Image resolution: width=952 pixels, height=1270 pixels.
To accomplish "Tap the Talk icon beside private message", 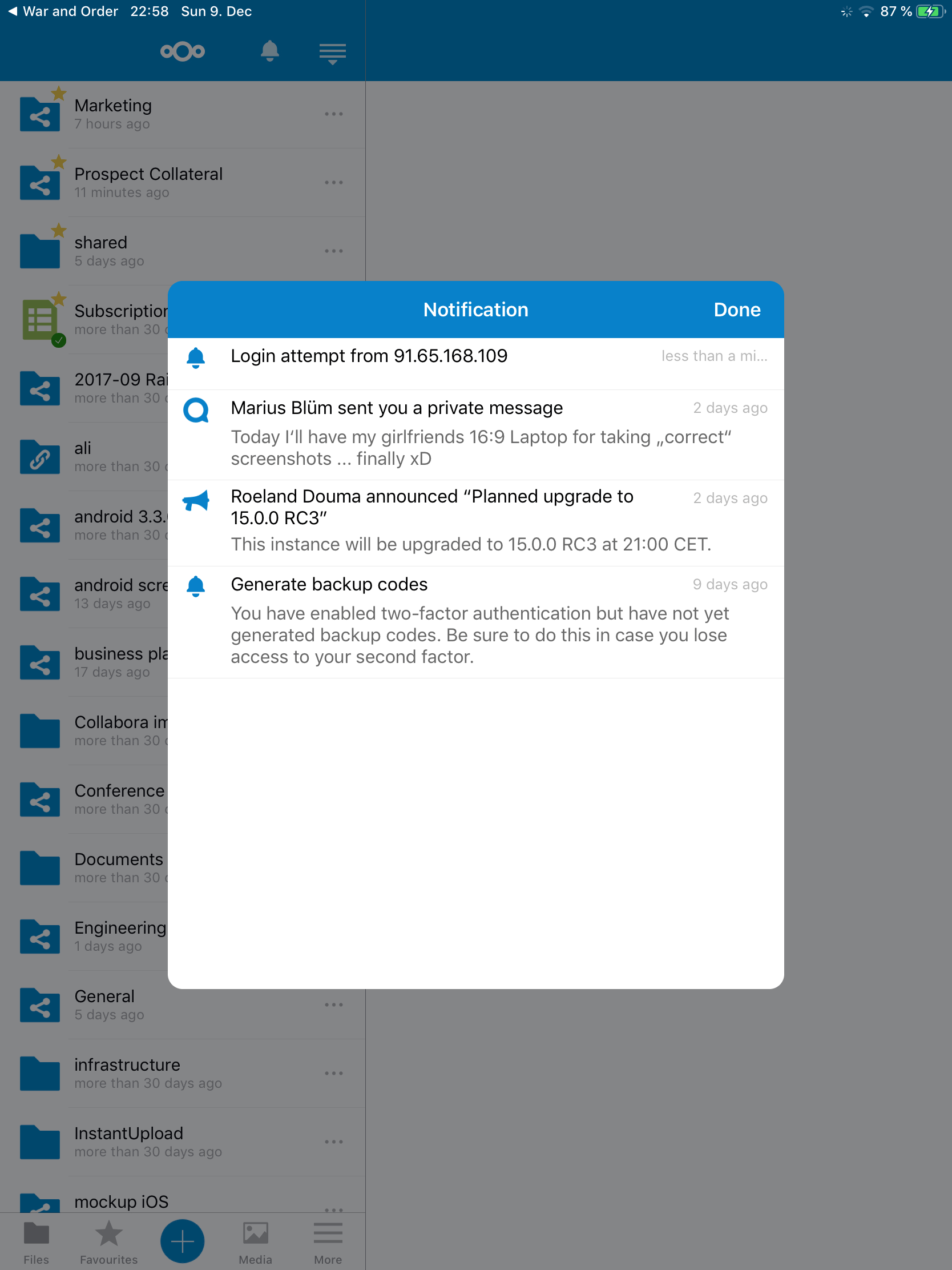I will pos(196,410).
